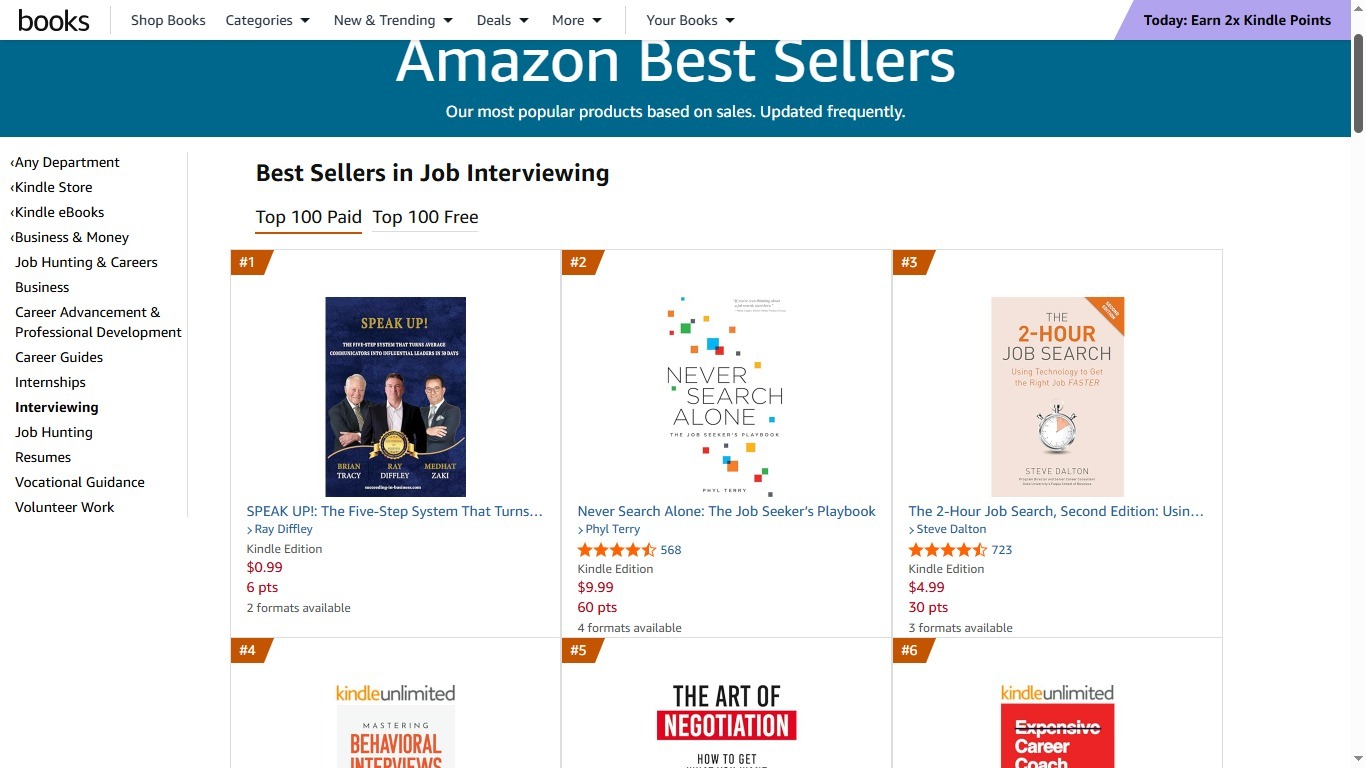View the 723 ratings for The 2-Hour Job Search
1366x768 pixels.
(x=1000, y=549)
